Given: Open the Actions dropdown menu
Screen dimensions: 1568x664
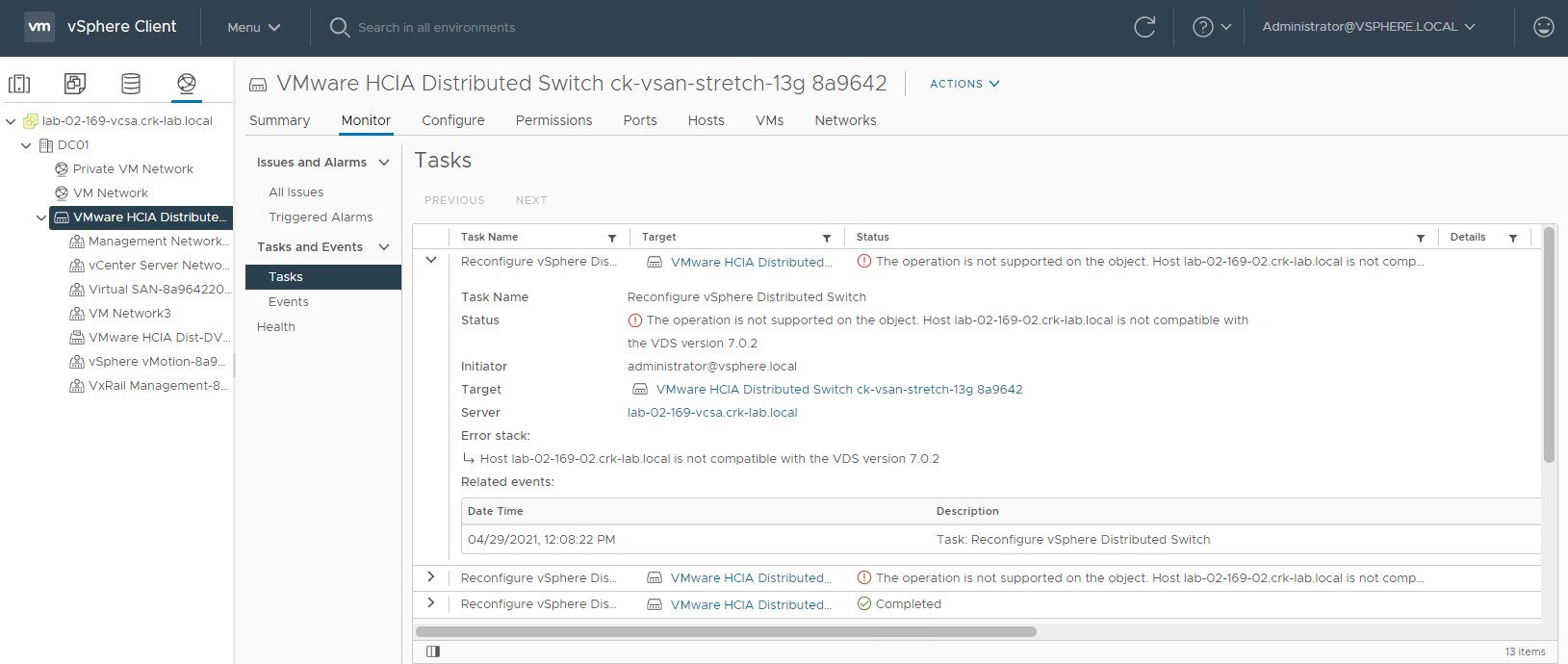Looking at the screenshot, I should pyautogui.click(x=964, y=84).
